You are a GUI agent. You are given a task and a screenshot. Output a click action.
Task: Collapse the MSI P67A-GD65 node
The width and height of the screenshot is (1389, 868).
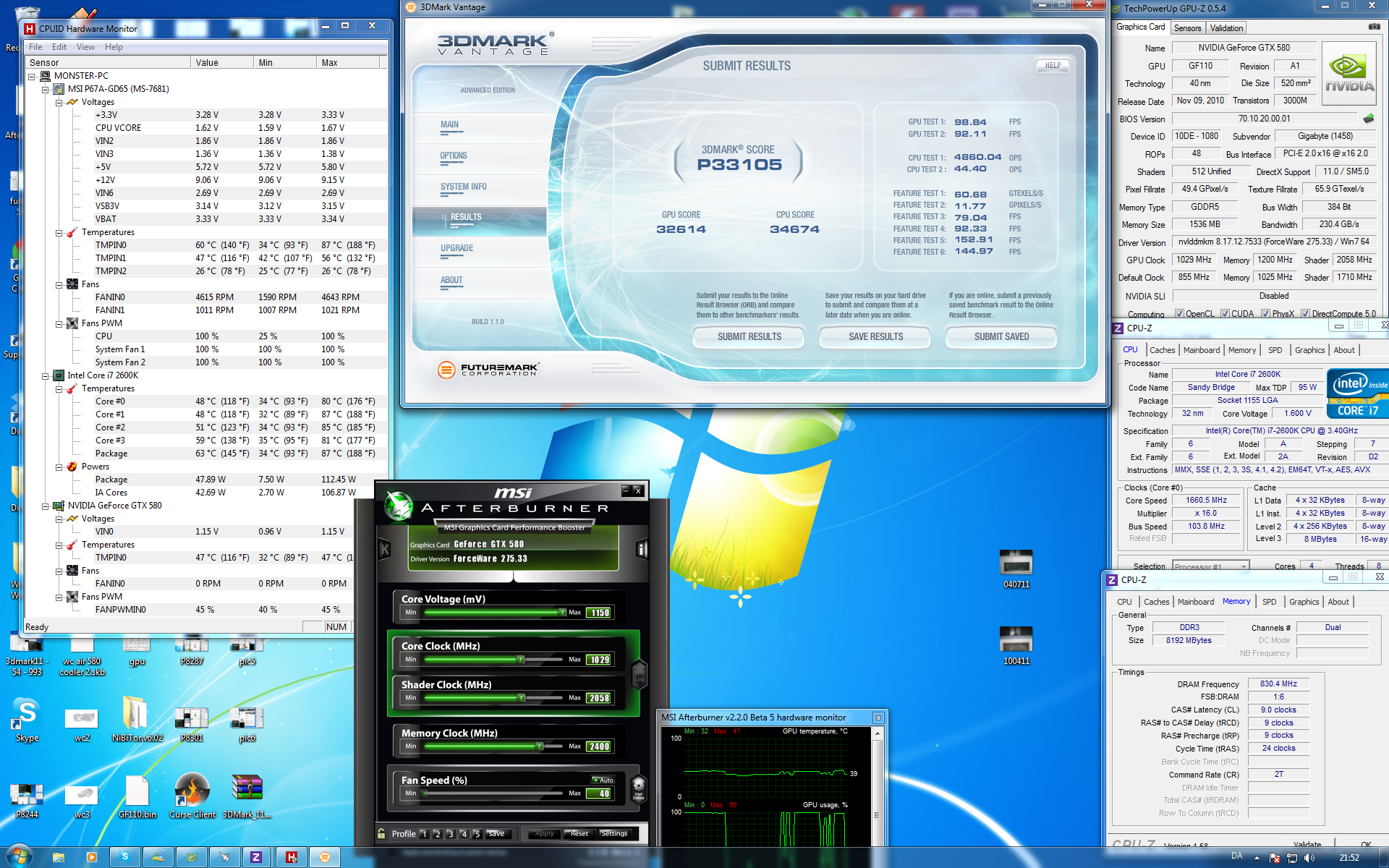click(45, 89)
